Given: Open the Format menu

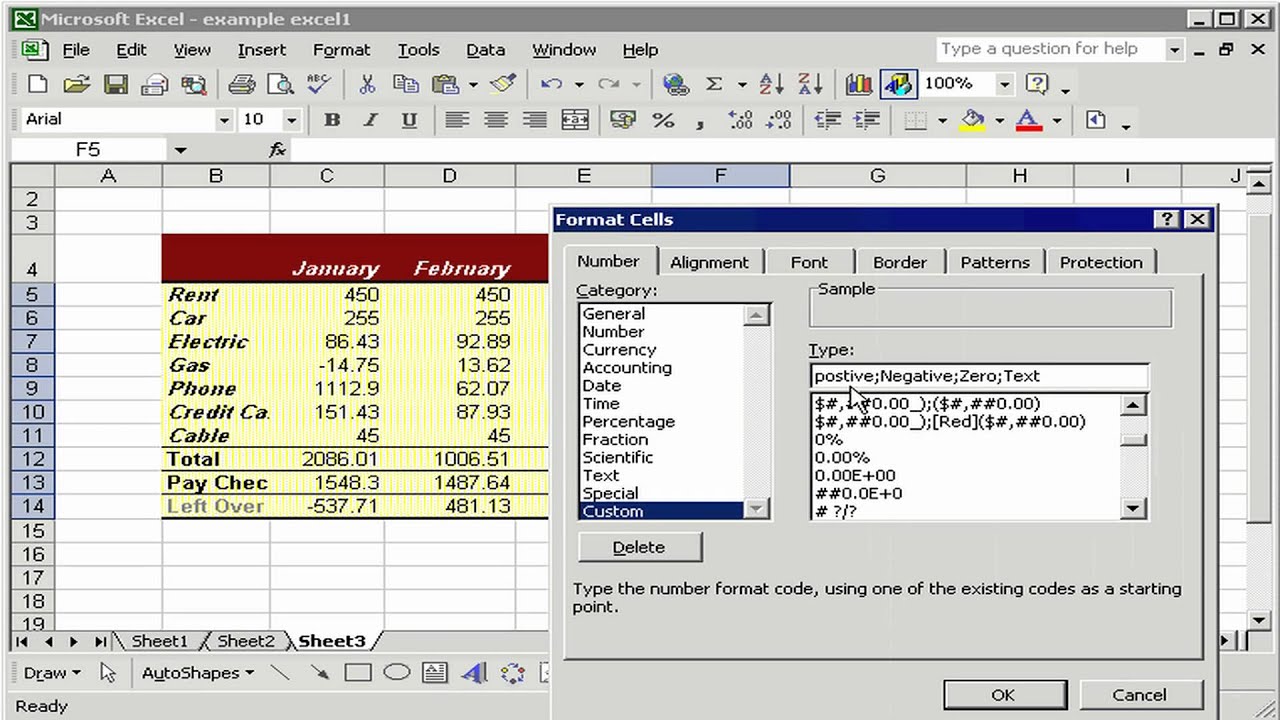Looking at the screenshot, I should 341,50.
